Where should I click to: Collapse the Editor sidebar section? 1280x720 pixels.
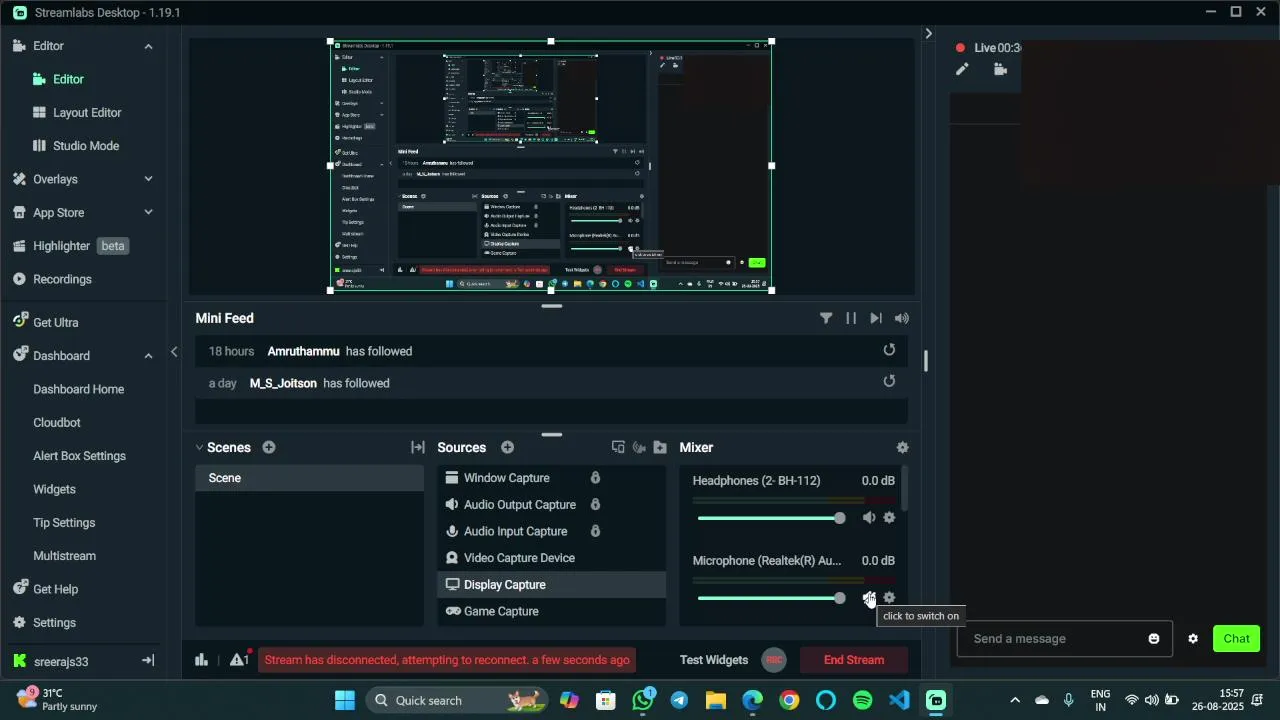(x=148, y=46)
